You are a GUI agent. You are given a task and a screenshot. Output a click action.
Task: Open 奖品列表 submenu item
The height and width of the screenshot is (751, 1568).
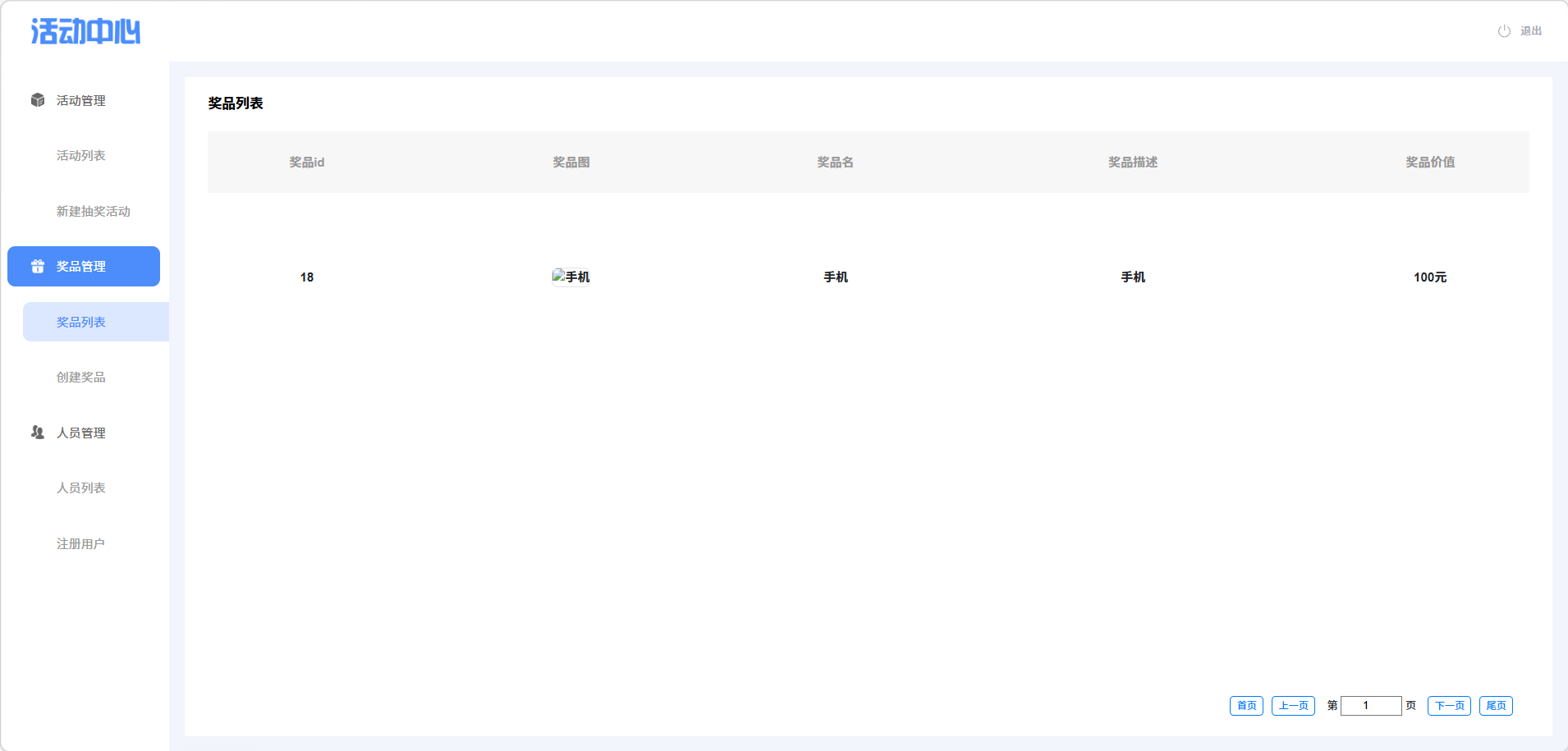[x=96, y=322]
